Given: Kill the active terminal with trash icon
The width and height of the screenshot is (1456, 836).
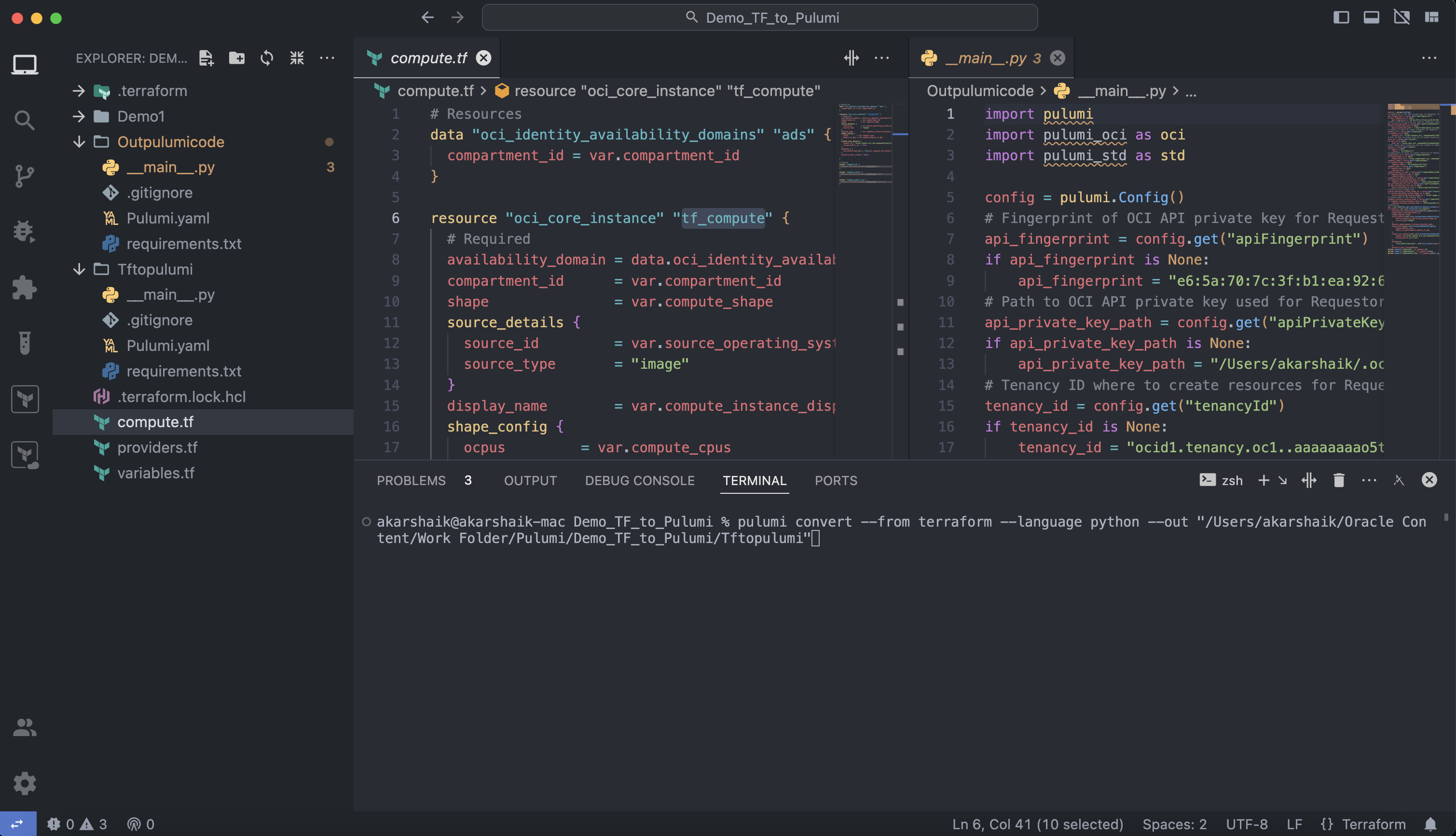Looking at the screenshot, I should click(x=1339, y=480).
